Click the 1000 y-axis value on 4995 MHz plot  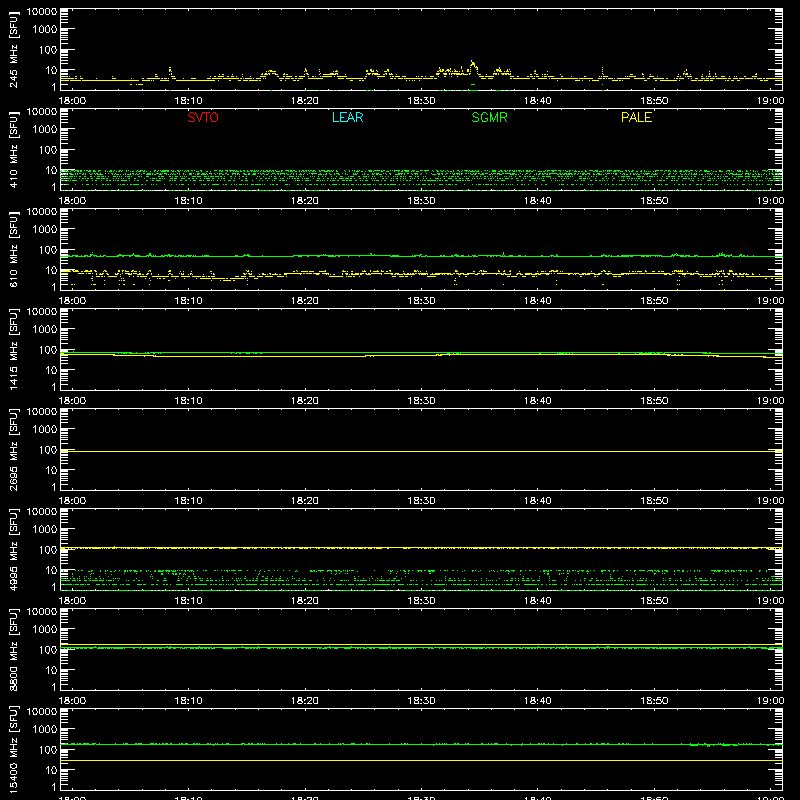pos(45,530)
